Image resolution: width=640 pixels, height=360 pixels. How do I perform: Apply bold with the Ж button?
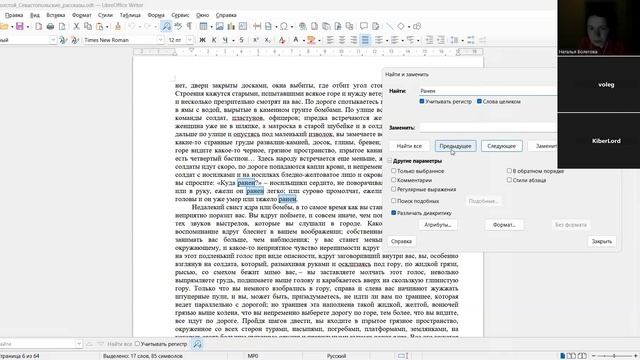[202, 40]
